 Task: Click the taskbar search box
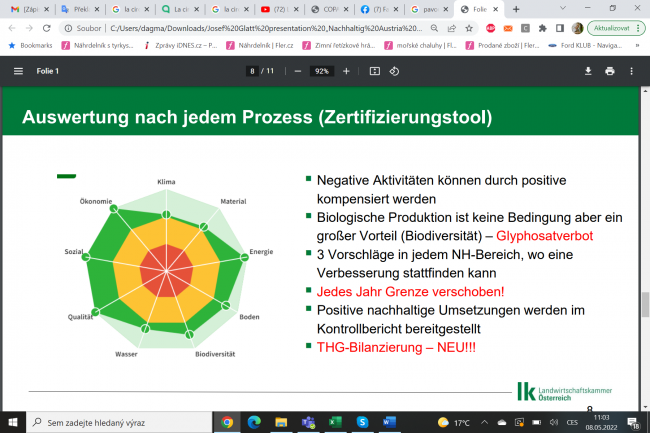[119, 422]
